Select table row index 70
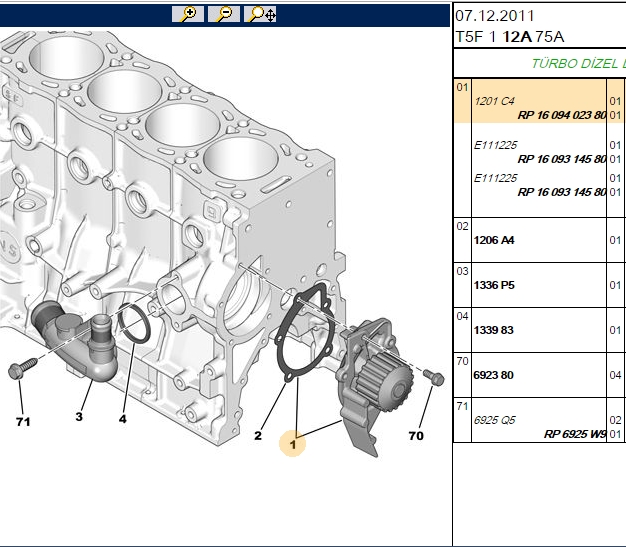This screenshot has width=626, height=547. pos(462,361)
